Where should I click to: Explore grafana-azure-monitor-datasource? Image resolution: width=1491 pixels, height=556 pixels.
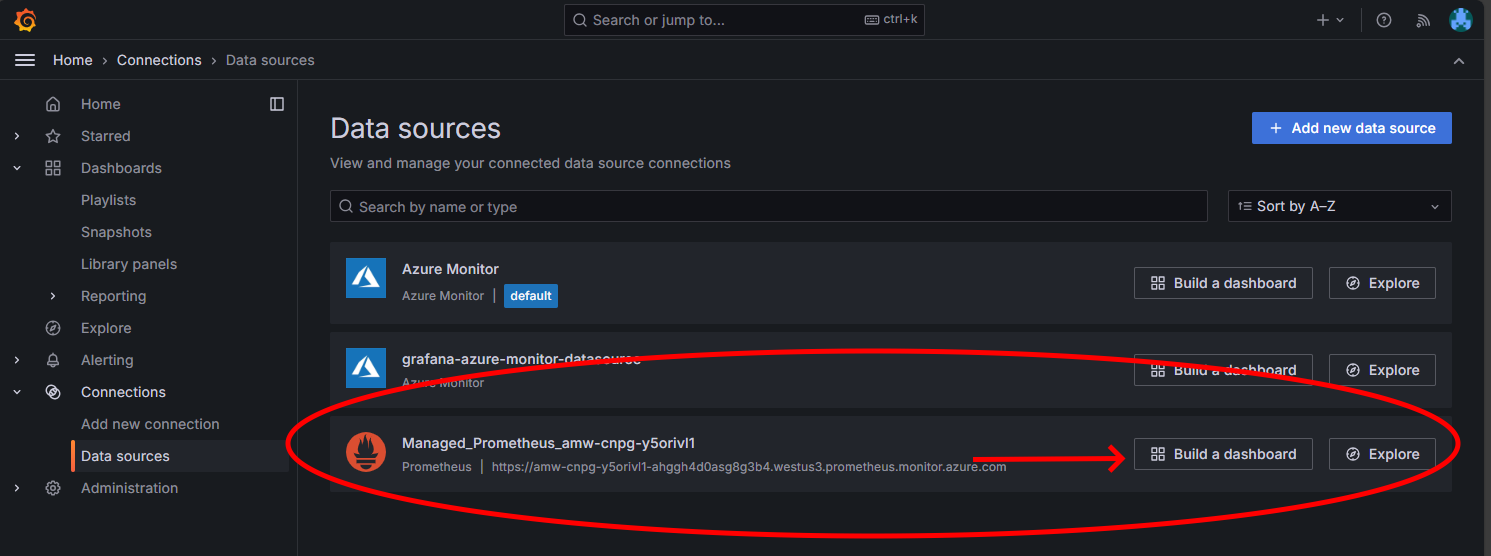pos(1382,370)
